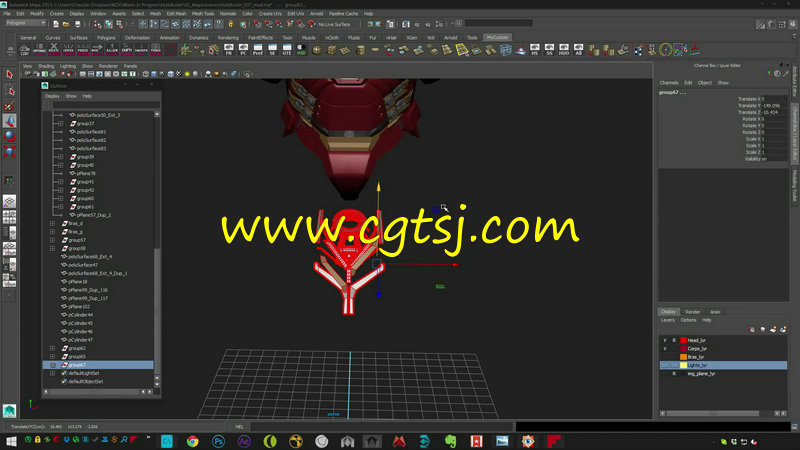Click the open scene folder icon
The width and height of the screenshot is (800, 450).
click(66, 24)
